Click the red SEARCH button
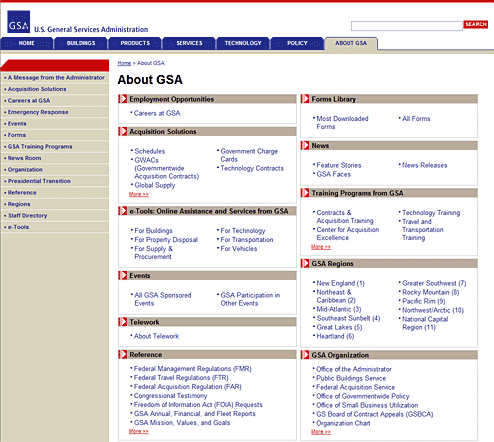The height and width of the screenshot is (442, 494). pyautogui.click(x=476, y=24)
